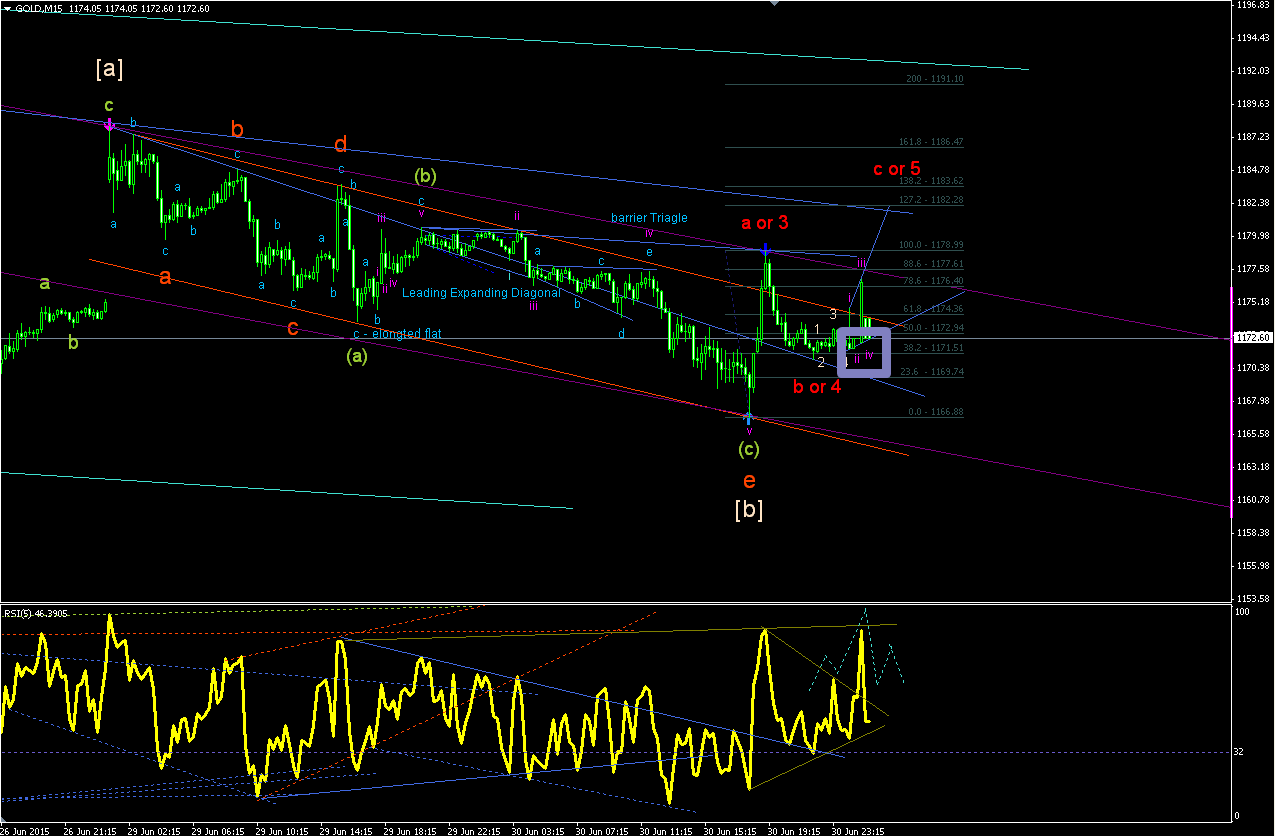Viewport: 1275px width, 836px height.
Task: Select the magenta down arrow above wave c
Action: [x=108, y=123]
